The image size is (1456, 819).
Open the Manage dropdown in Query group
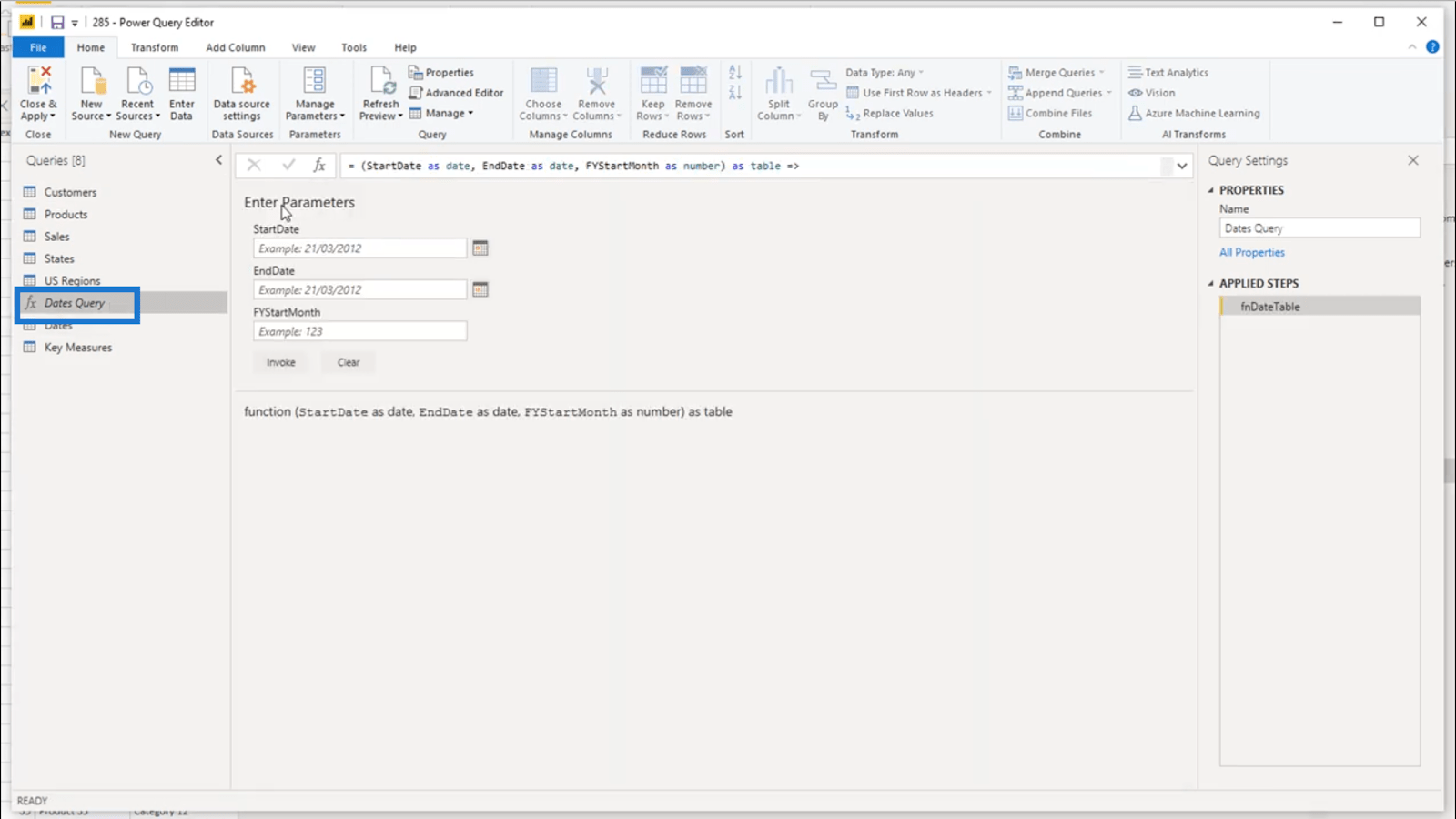coord(441,114)
